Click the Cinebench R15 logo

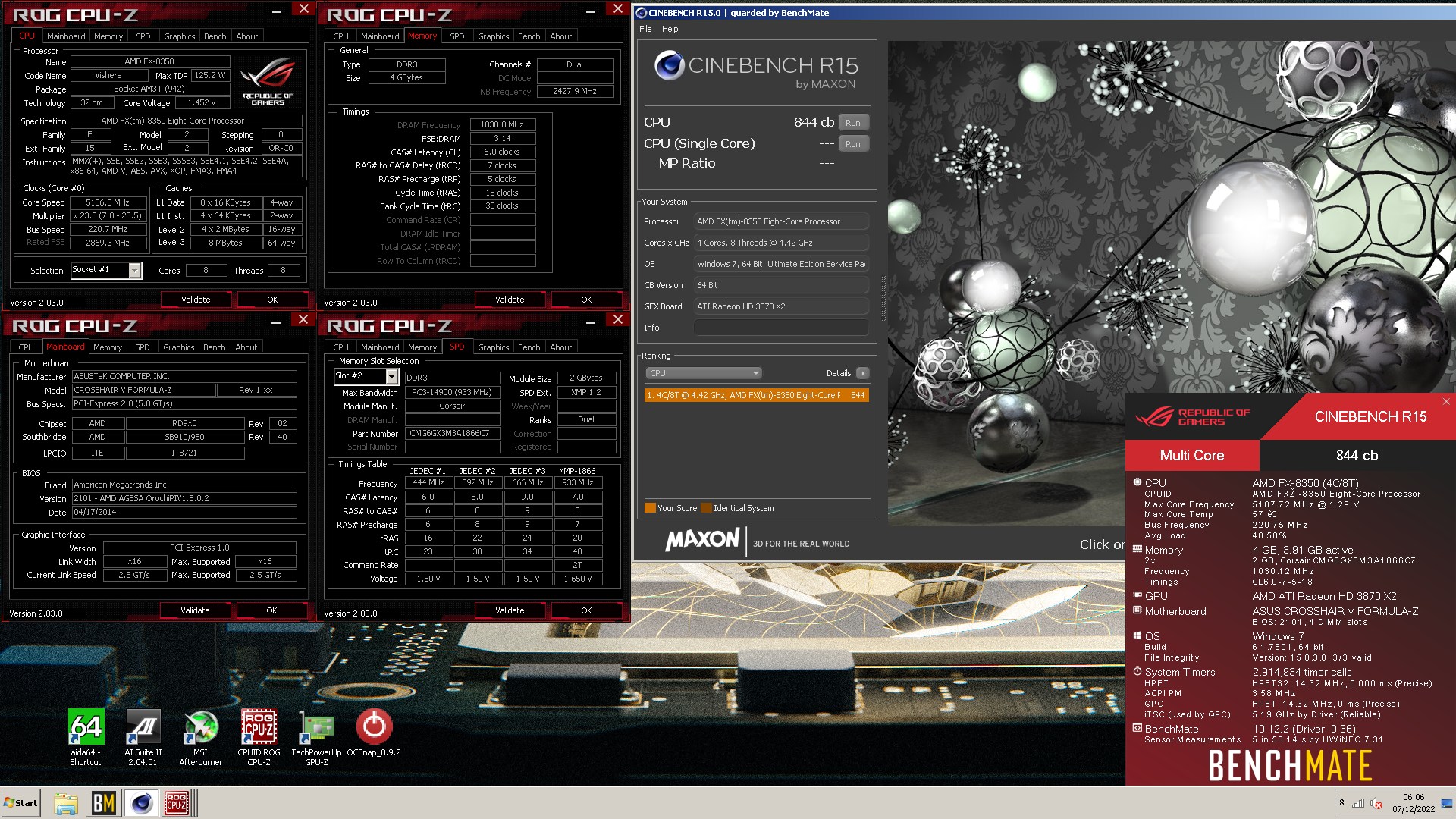(755, 70)
